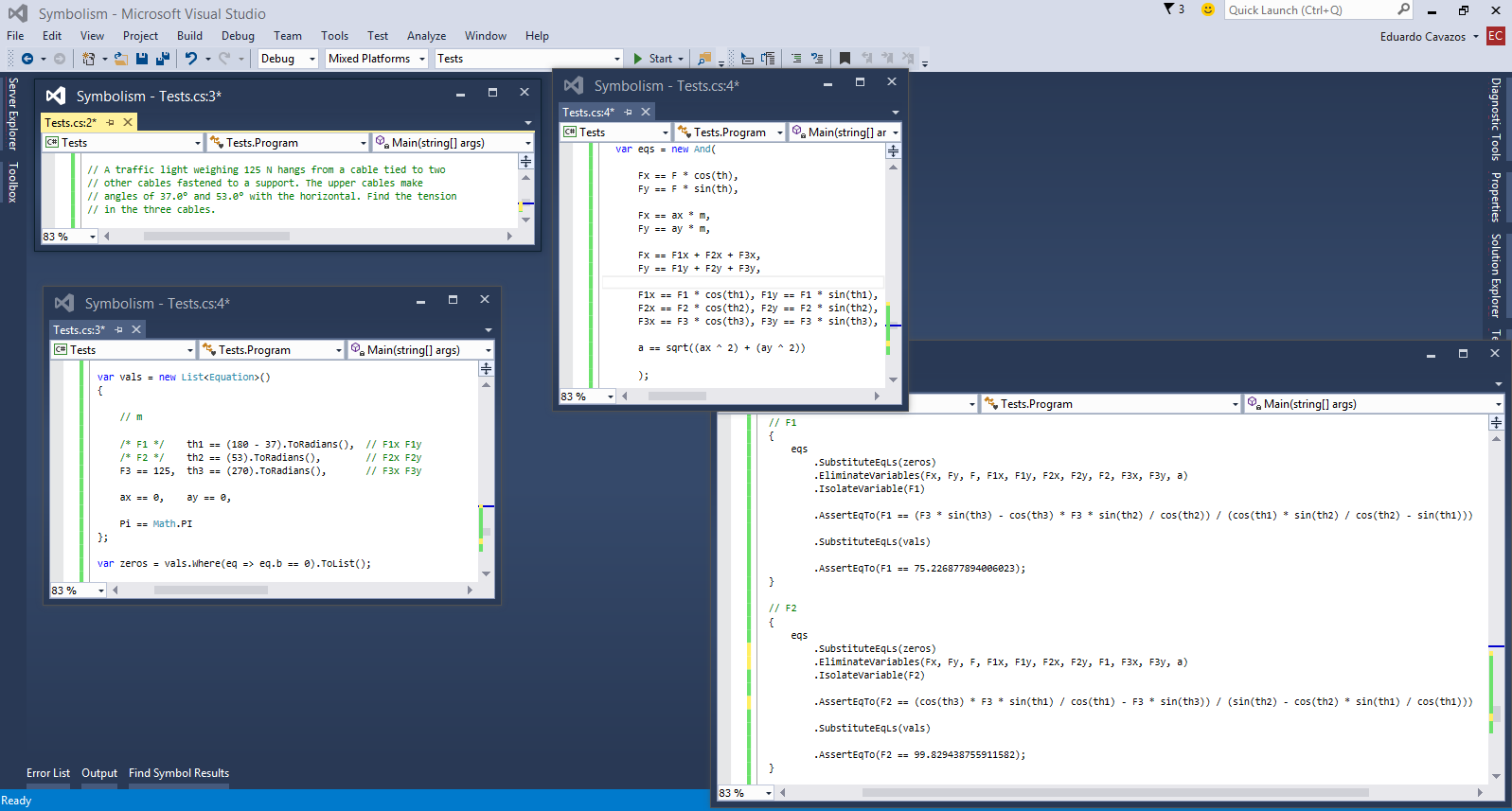Image resolution: width=1512 pixels, height=811 pixels.
Task: Click the Open File folder icon
Action: point(121,59)
